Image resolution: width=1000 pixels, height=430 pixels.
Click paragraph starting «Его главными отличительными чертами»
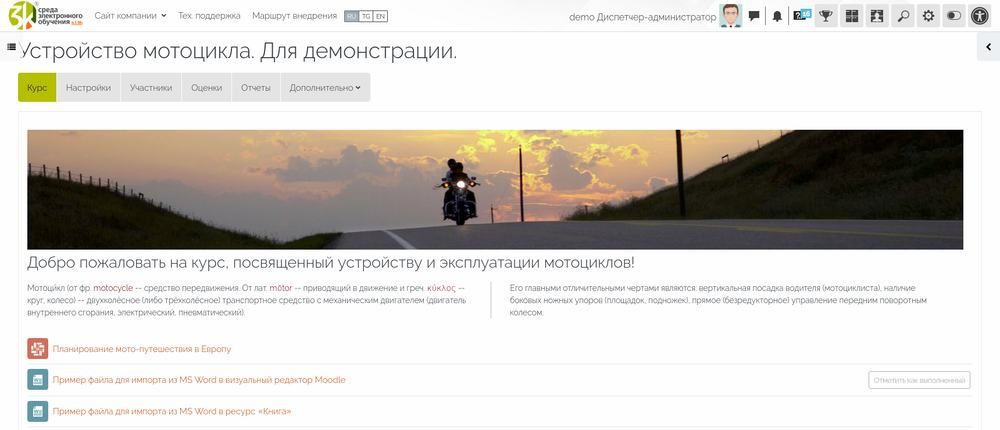point(719,300)
